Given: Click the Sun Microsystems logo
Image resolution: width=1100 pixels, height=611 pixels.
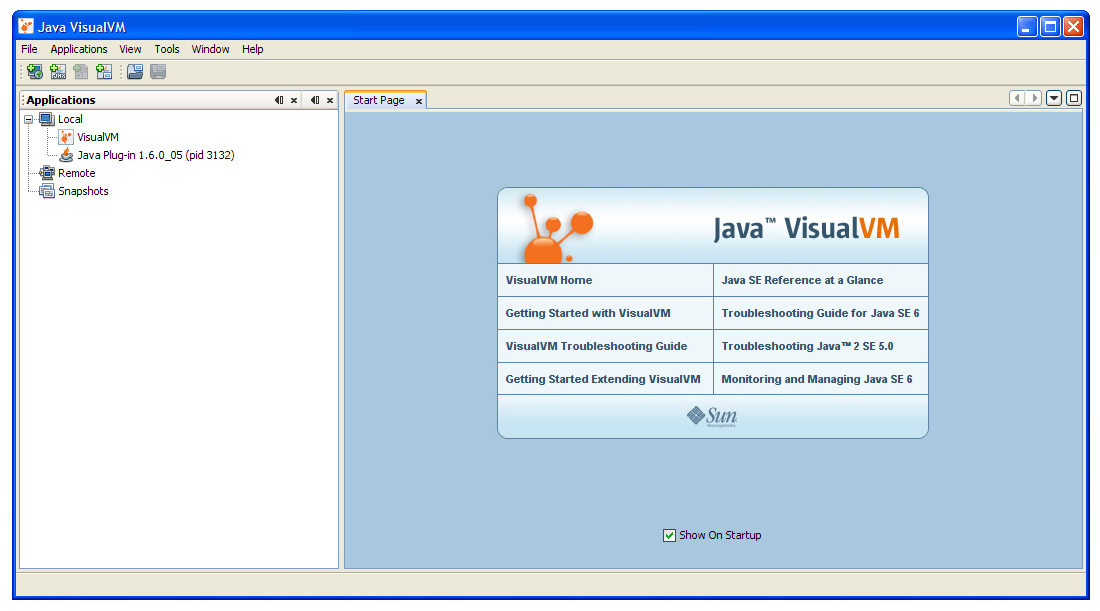Looking at the screenshot, I should [712, 415].
